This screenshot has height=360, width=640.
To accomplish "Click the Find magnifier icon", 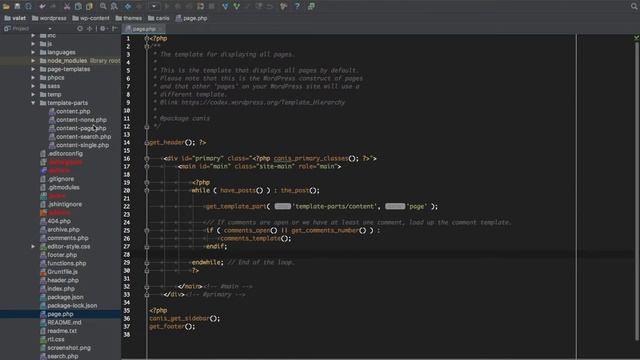I will 103,6.
